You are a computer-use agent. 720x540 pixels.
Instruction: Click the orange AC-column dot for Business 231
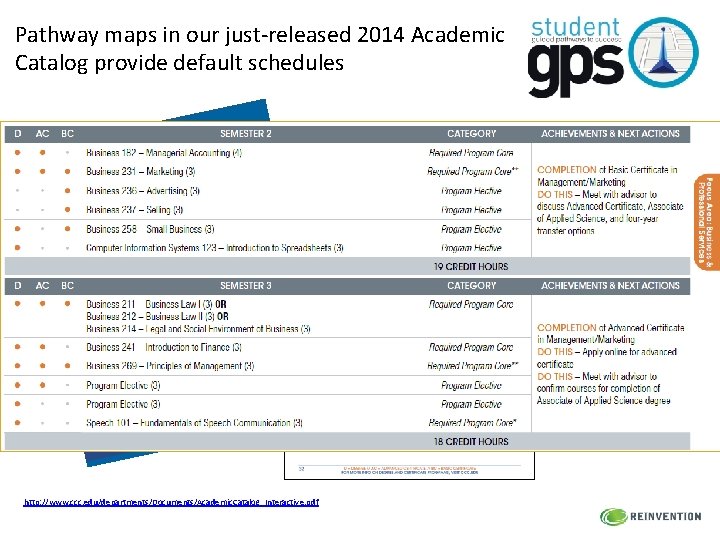(42, 171)
